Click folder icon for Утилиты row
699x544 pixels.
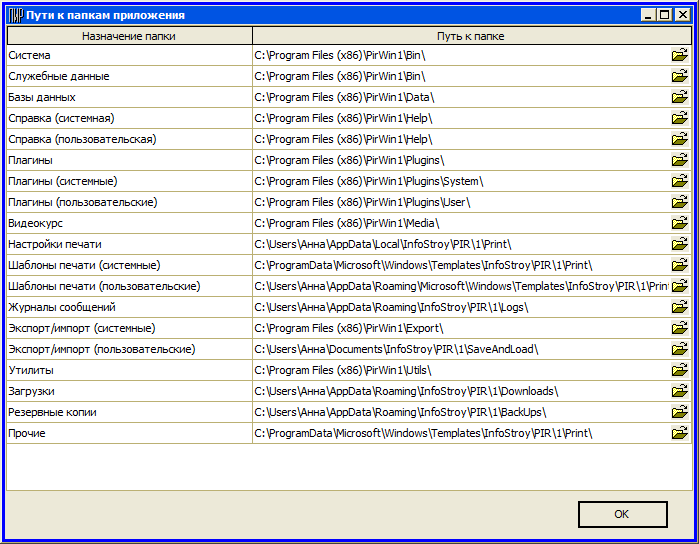680,370
